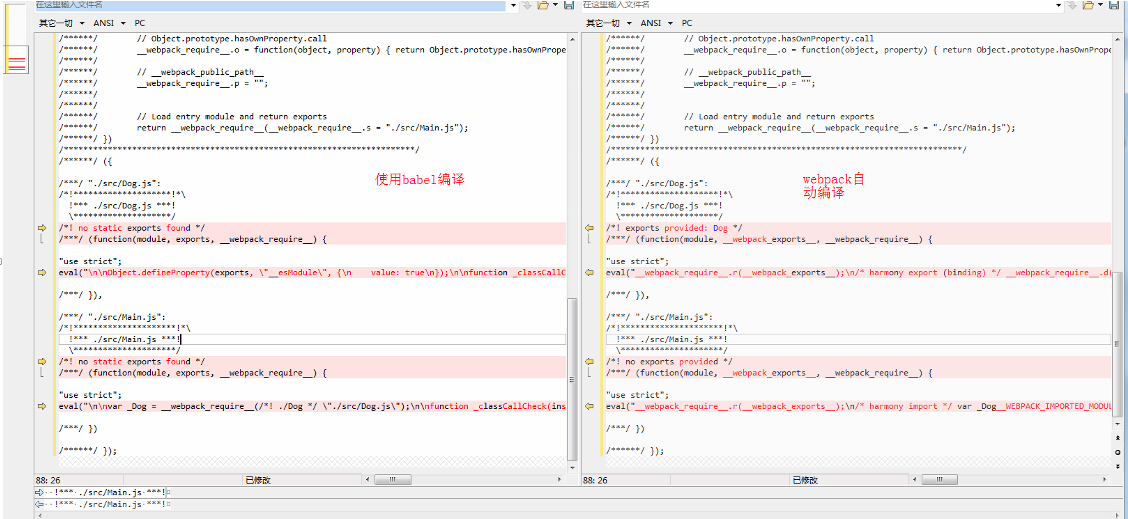Open left pane browse-file folder icon

coord(543,5)
